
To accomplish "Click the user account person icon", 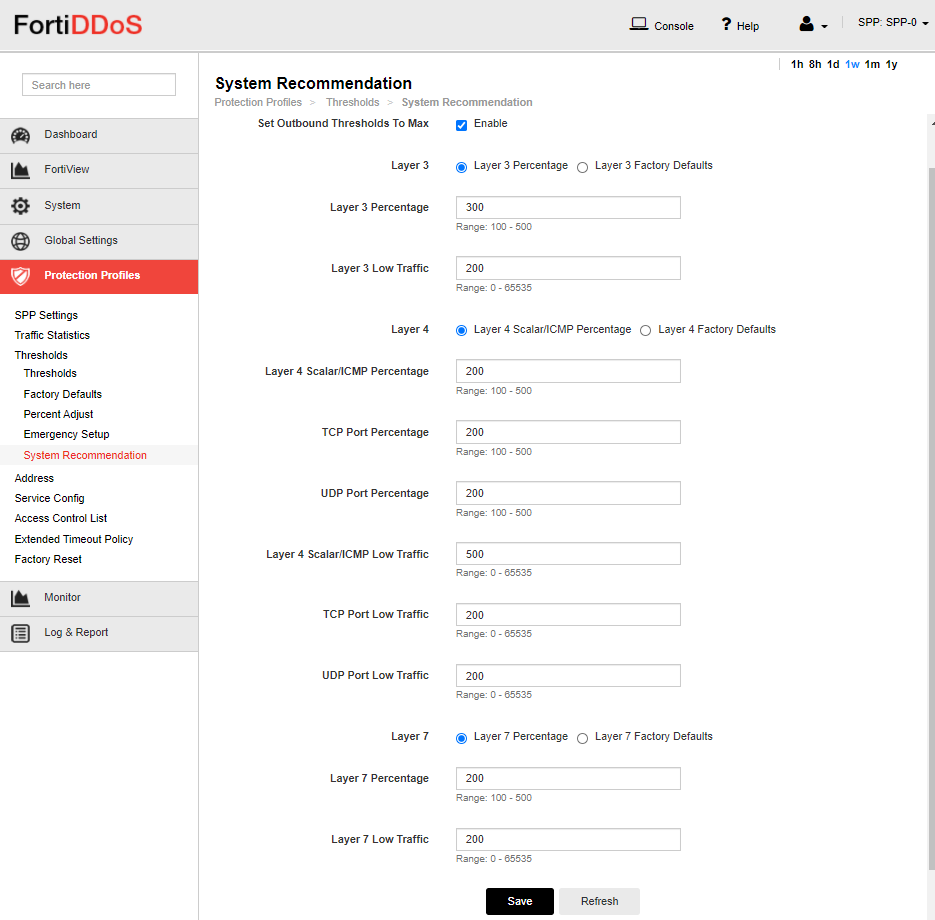I will pos(806,25).
